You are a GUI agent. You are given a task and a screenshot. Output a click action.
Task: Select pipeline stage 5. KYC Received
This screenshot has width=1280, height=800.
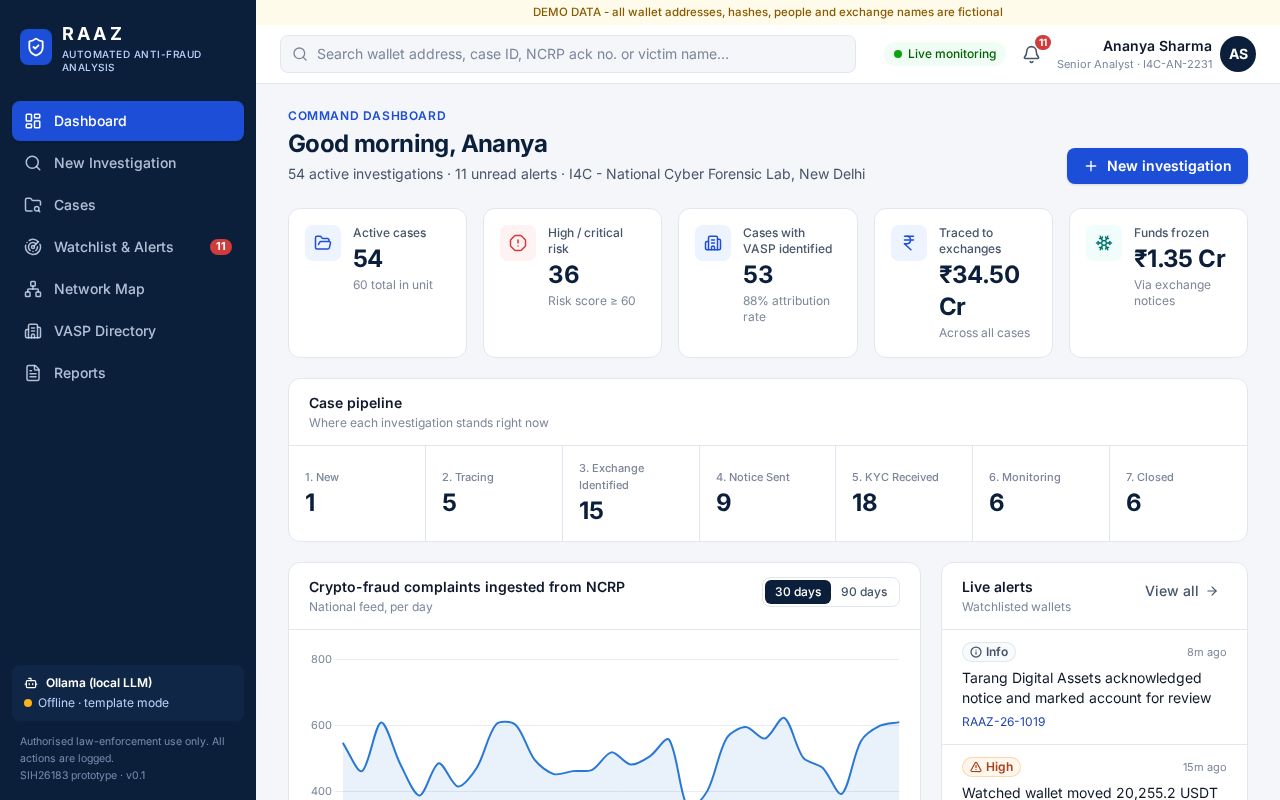[904, 494]
